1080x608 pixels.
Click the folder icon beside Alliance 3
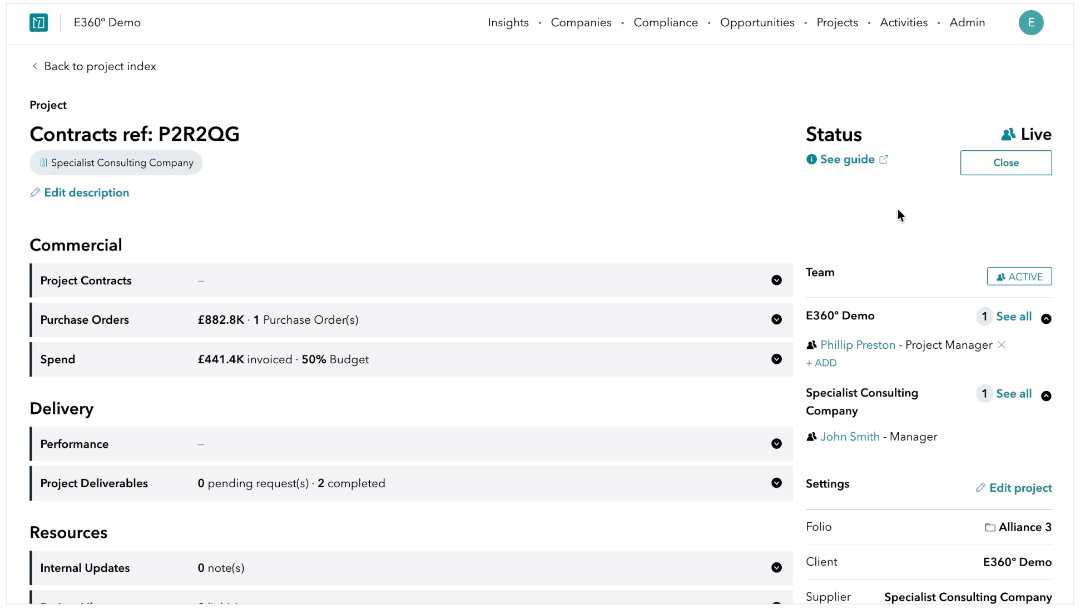click(990, 527)
